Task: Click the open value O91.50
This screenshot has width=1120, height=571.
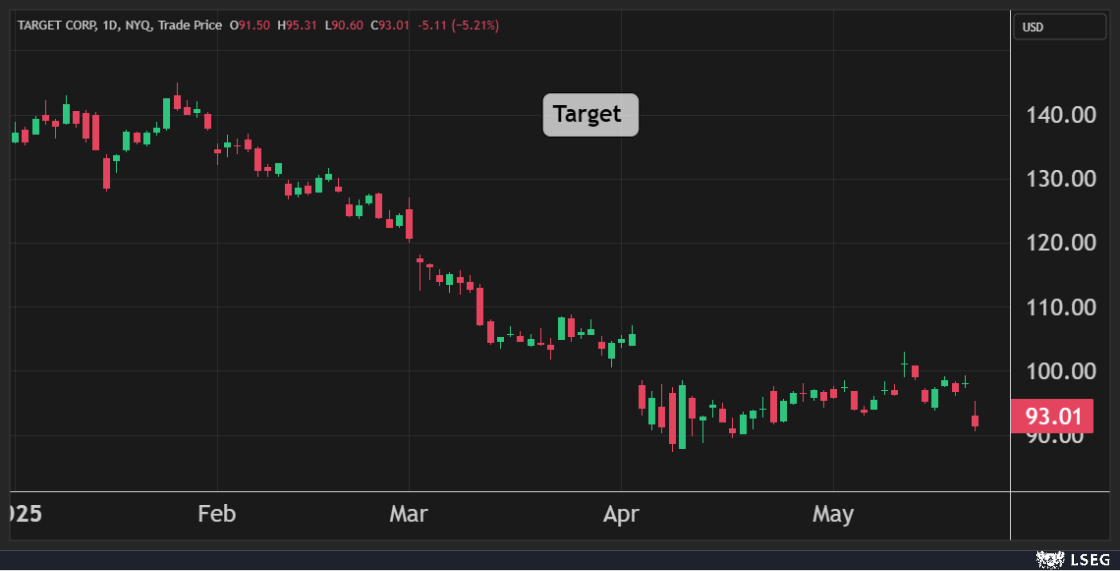Action: (248, 25)
